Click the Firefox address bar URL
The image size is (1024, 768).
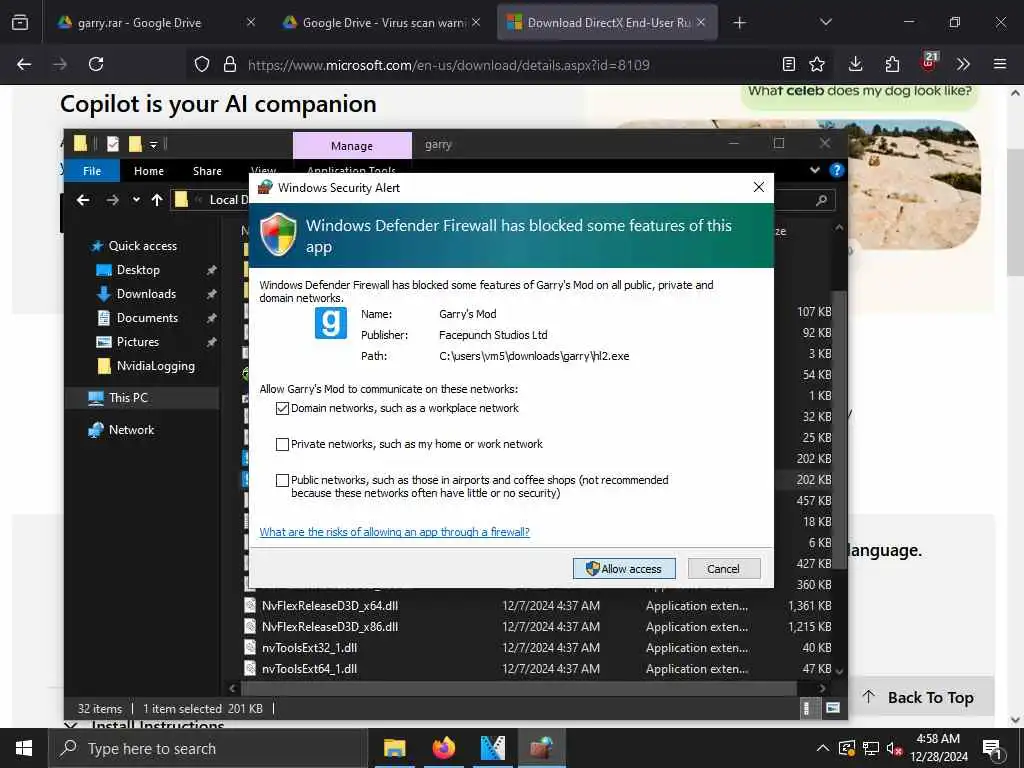pos(448,65)
